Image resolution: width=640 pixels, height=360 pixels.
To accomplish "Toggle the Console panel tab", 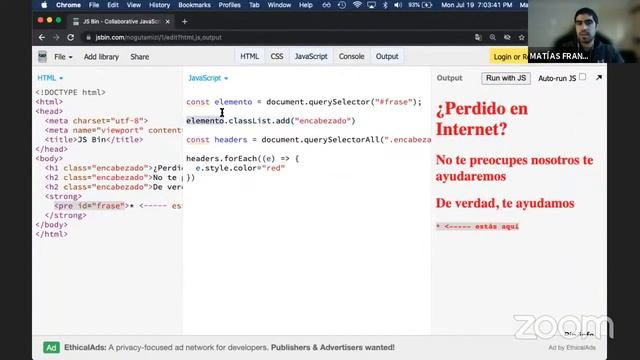I will click(351, 56).
